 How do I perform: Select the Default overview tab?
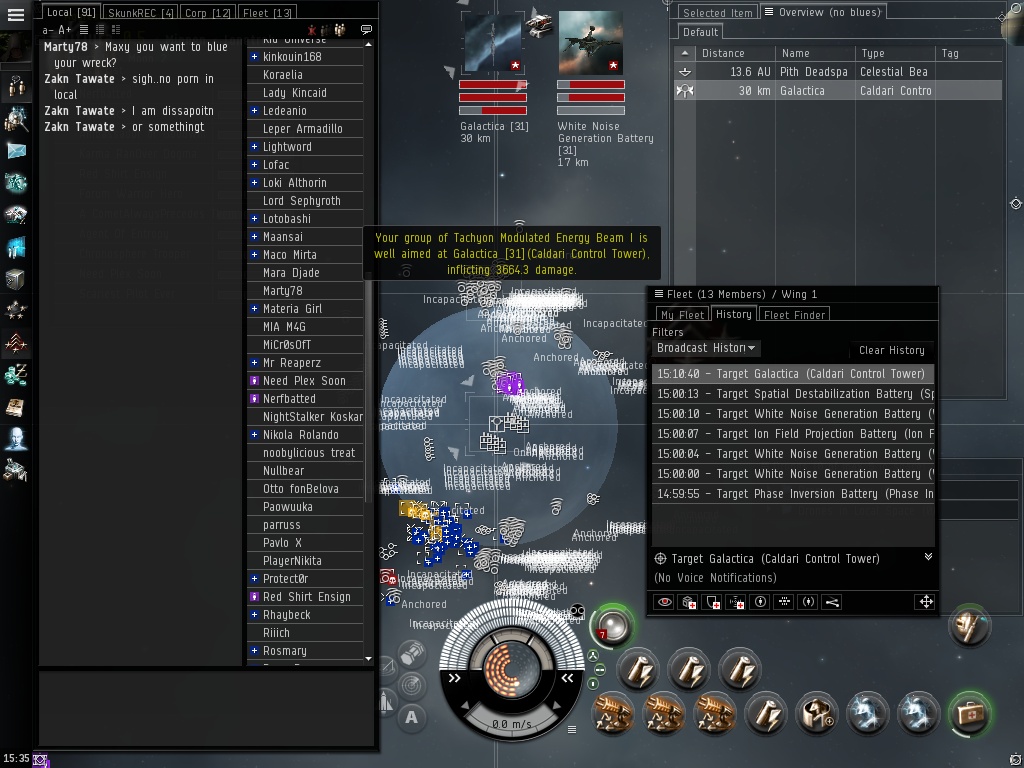point(700,32)
